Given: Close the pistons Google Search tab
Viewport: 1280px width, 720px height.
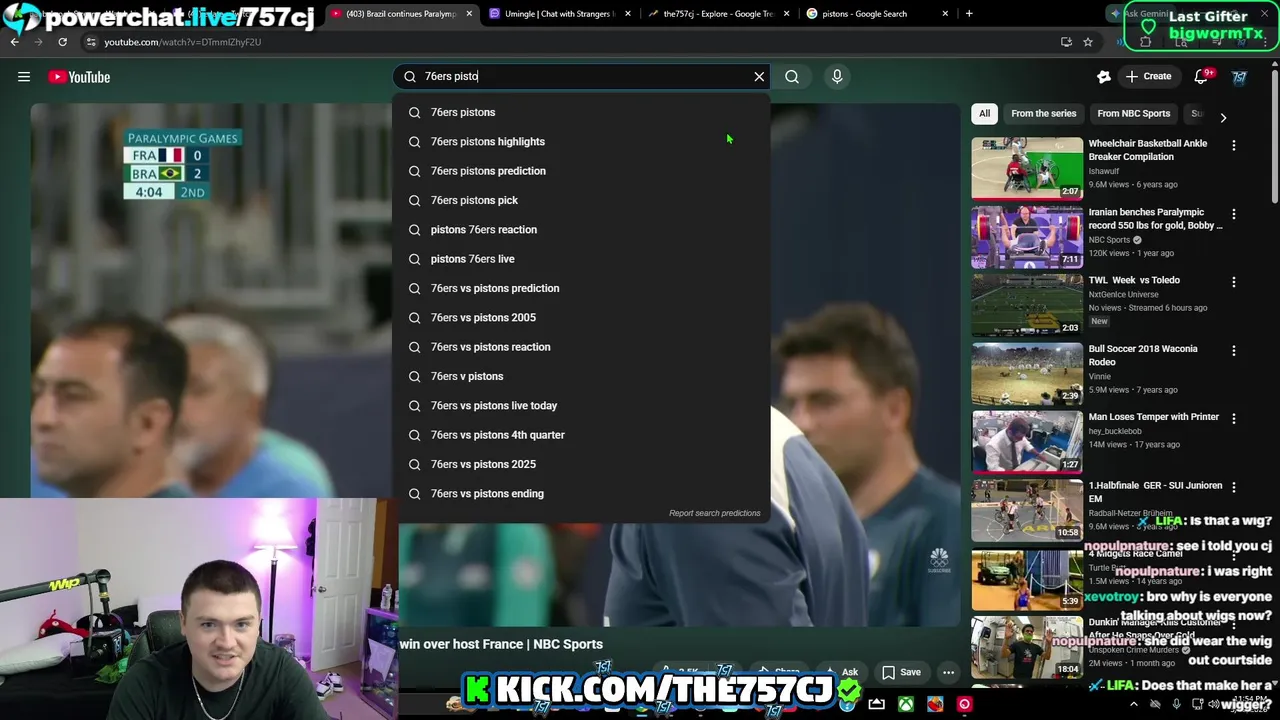Looking at the screenshot, I should pyautogui.click(x=945, y=14).
